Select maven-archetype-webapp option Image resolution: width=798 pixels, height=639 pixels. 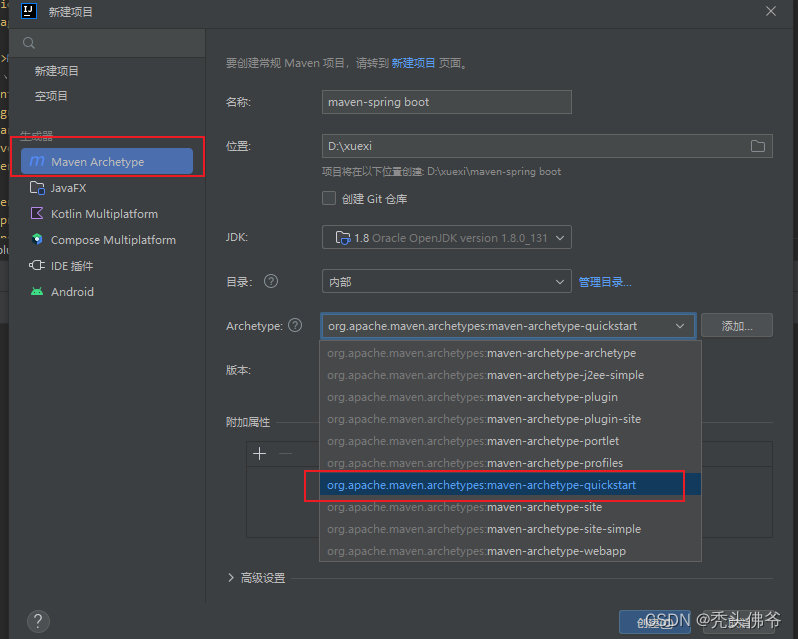point(510,551)
